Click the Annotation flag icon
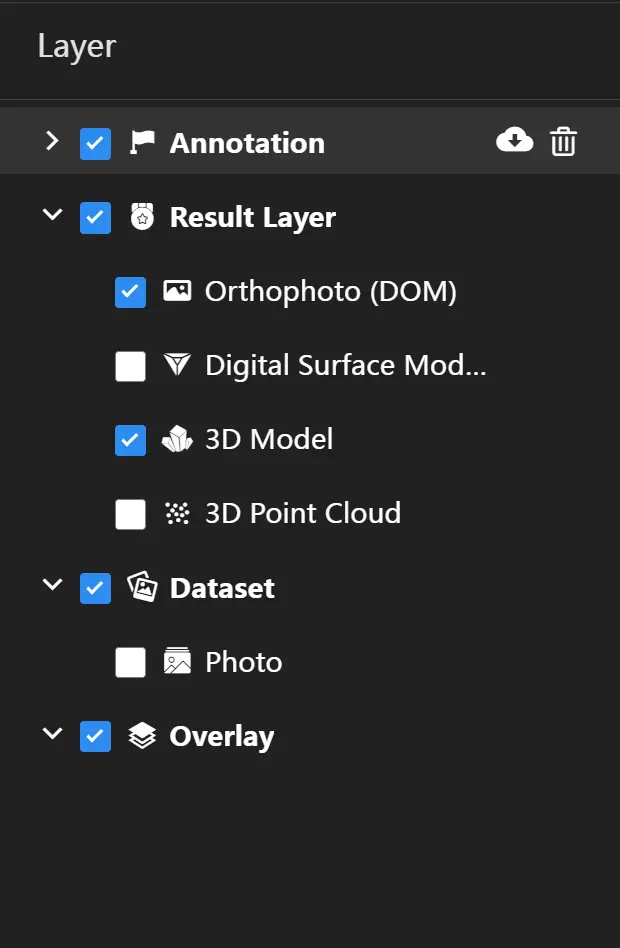 (x=143, y=143)
